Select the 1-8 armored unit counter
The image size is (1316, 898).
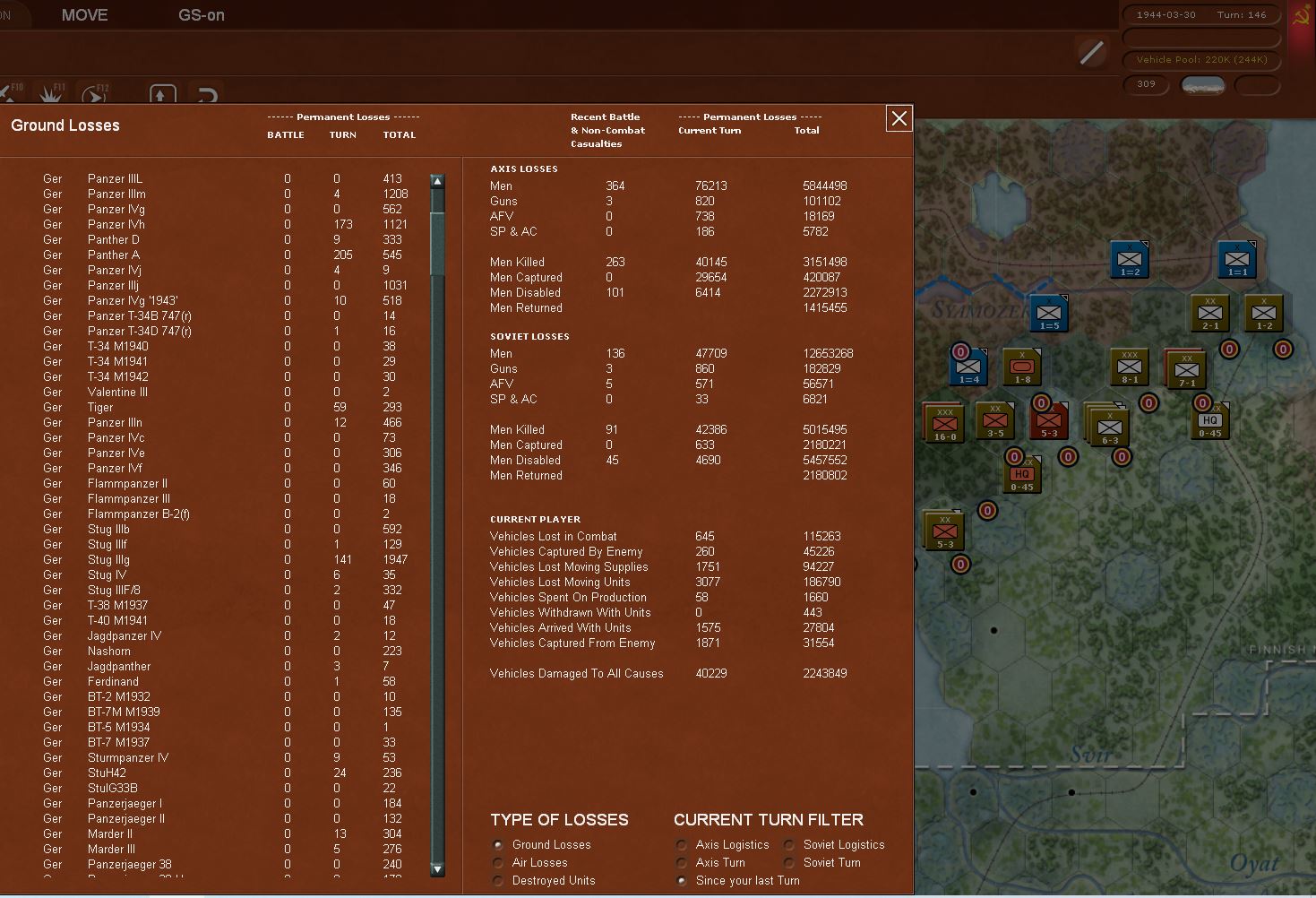pos(1022,367)
